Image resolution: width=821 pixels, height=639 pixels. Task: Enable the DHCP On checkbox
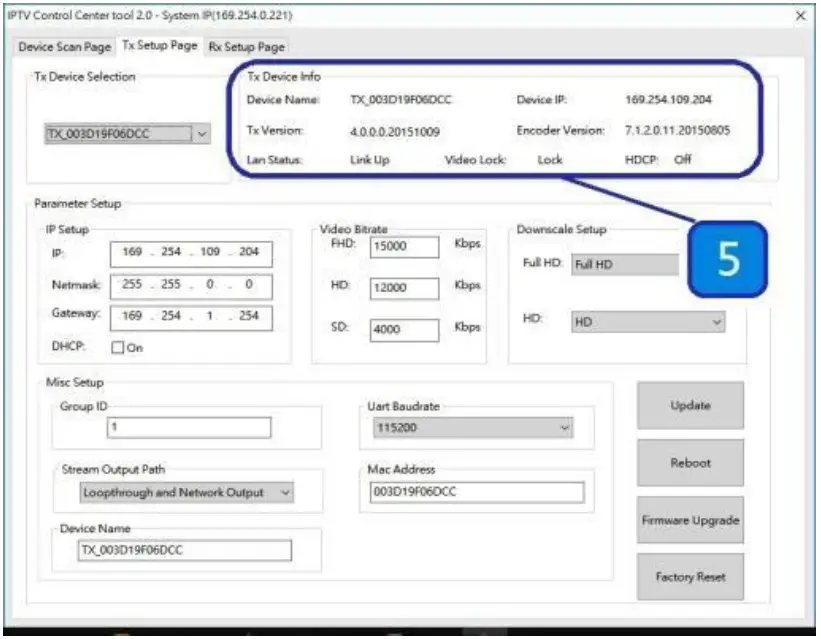click(117, 347)
